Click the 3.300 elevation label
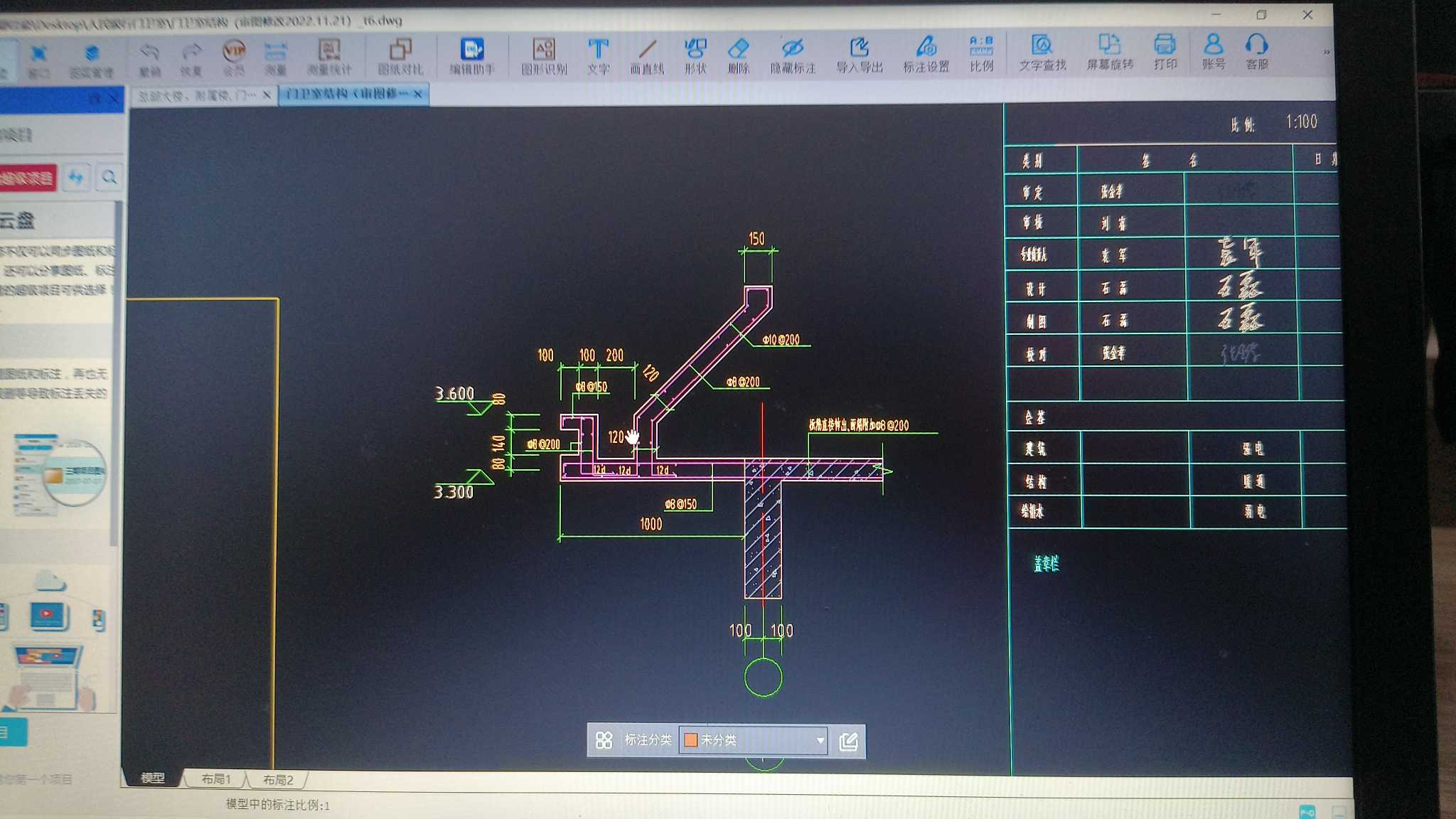This screenshot has height=819, width=1456. point(454,492)
